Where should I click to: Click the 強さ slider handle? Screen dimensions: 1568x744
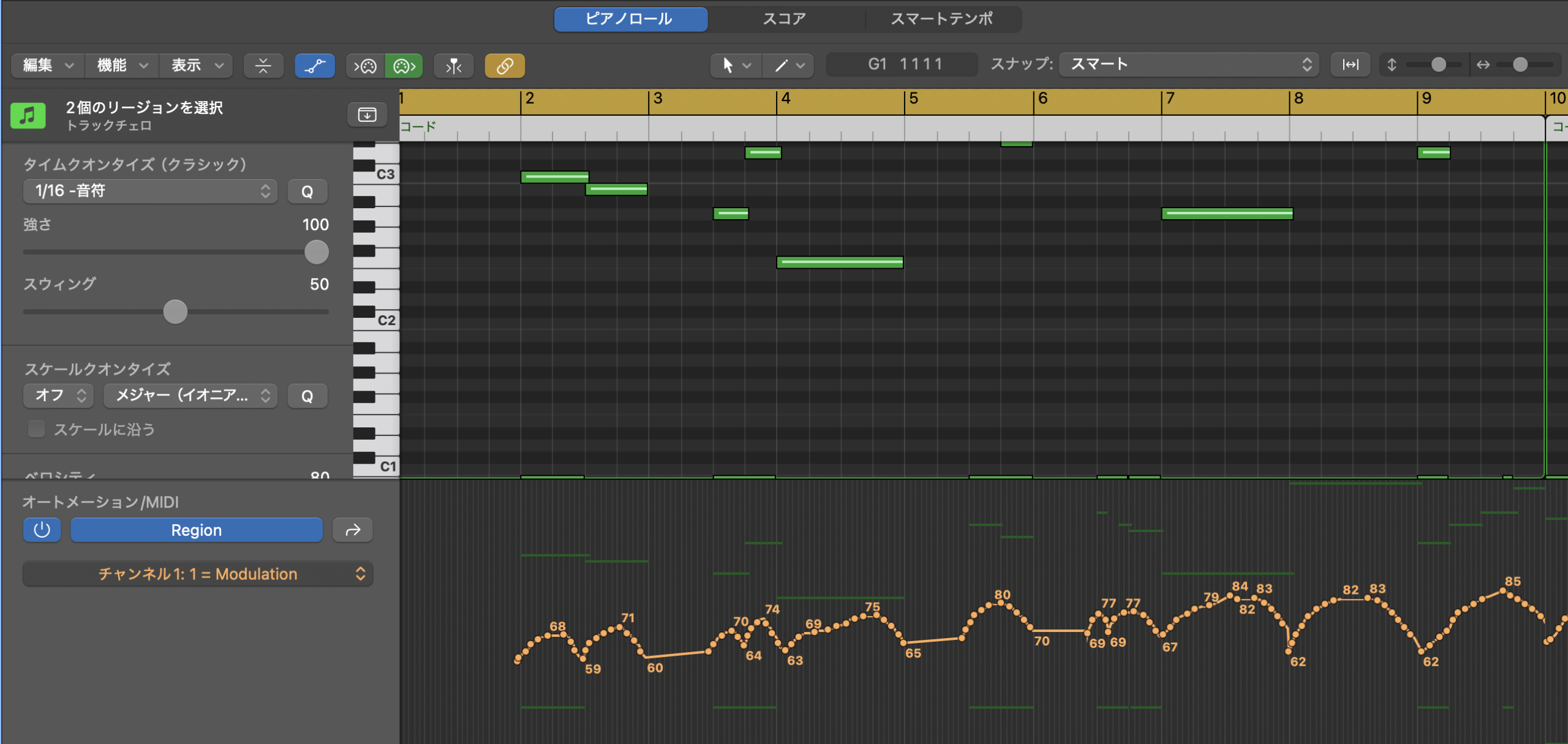pos(317,252)
